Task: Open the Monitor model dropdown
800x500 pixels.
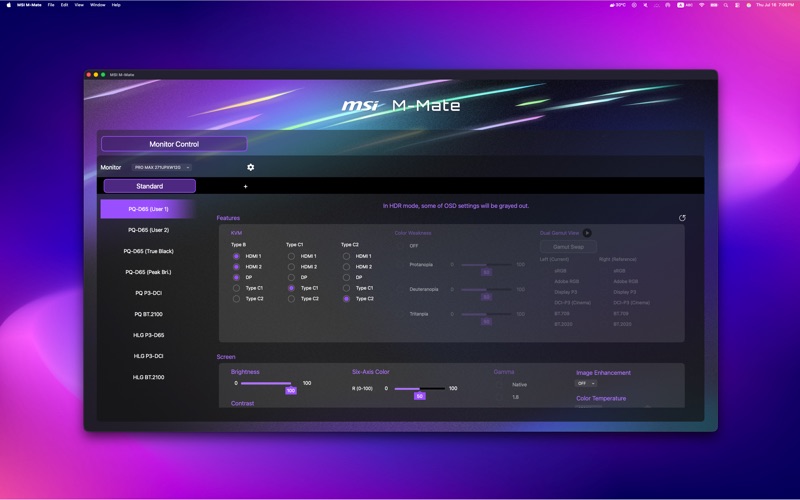Action: pyautogui.click(x=162, y=167)
